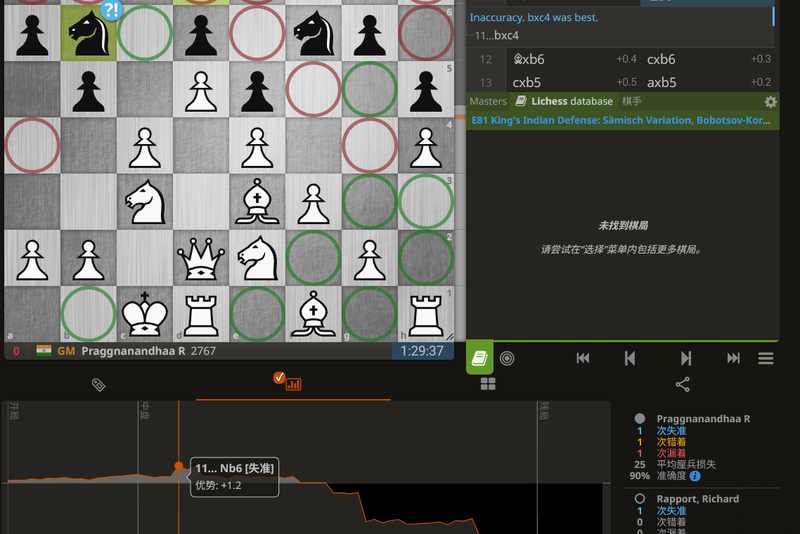Click the accuracy info icon beside 准确度
This screenshot has width=800, height=534.
(x=695, y=476)
